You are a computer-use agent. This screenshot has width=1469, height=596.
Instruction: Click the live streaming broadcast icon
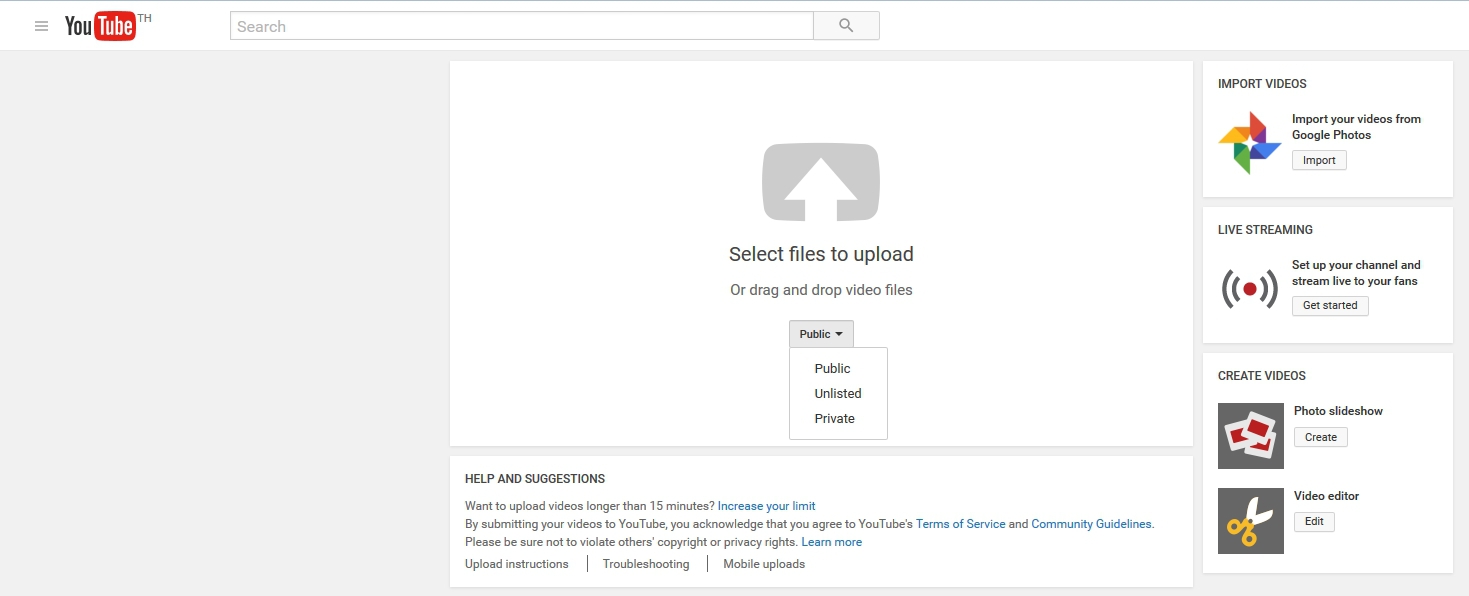(x=1250, y=289)
